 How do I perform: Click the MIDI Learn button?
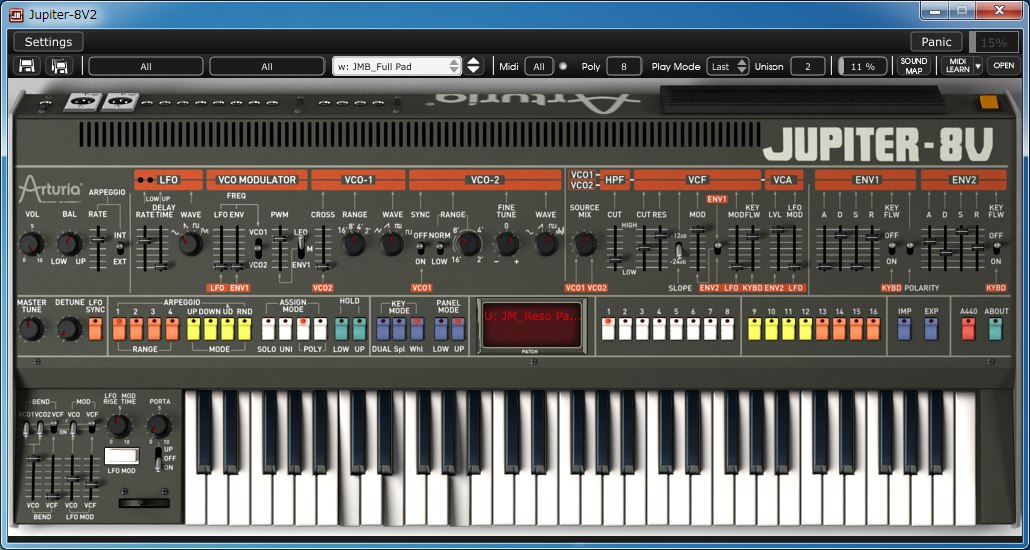tap(957, 66)
